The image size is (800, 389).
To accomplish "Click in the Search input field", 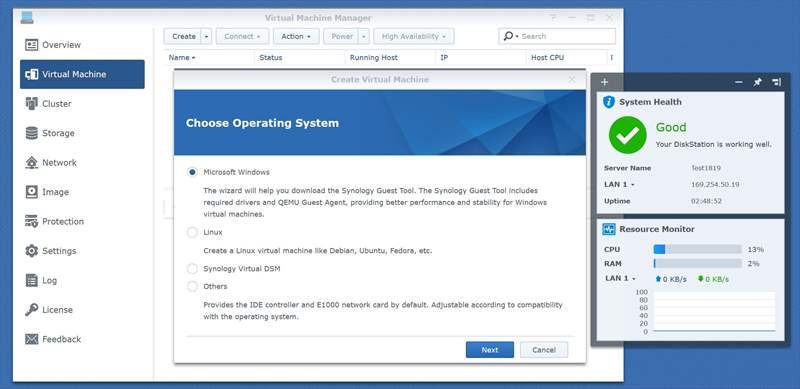I will click(566, 36).
